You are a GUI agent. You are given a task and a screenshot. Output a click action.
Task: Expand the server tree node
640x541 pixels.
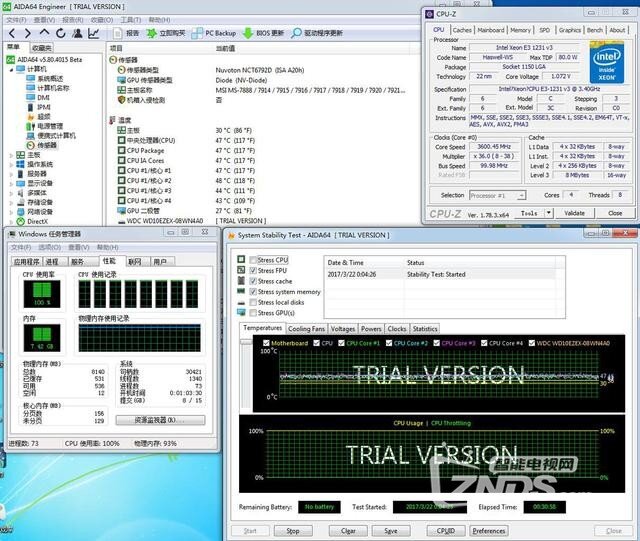(x=11, y=174)
